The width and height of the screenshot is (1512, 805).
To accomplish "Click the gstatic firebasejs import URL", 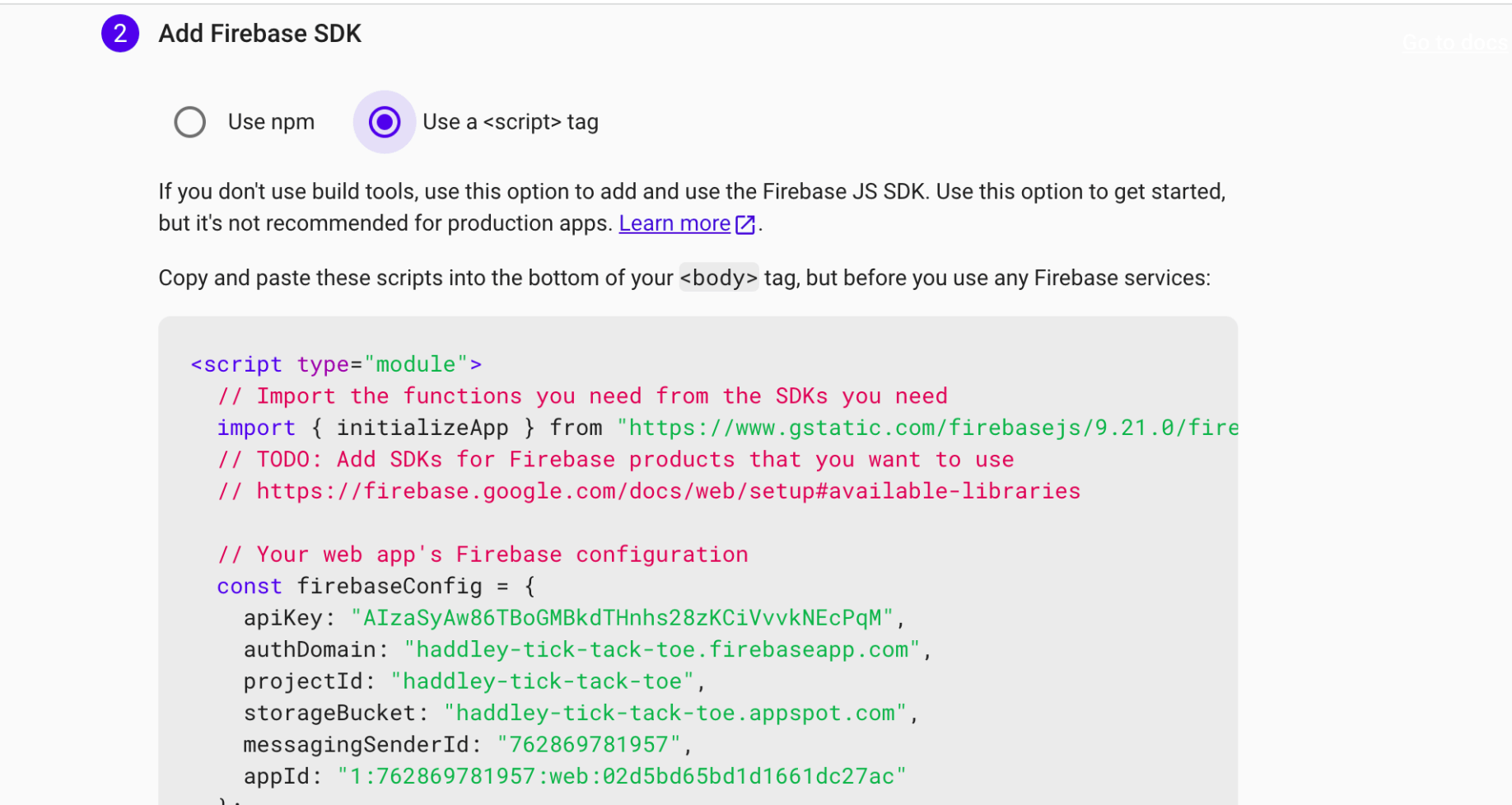I will [x=928, y=428].
